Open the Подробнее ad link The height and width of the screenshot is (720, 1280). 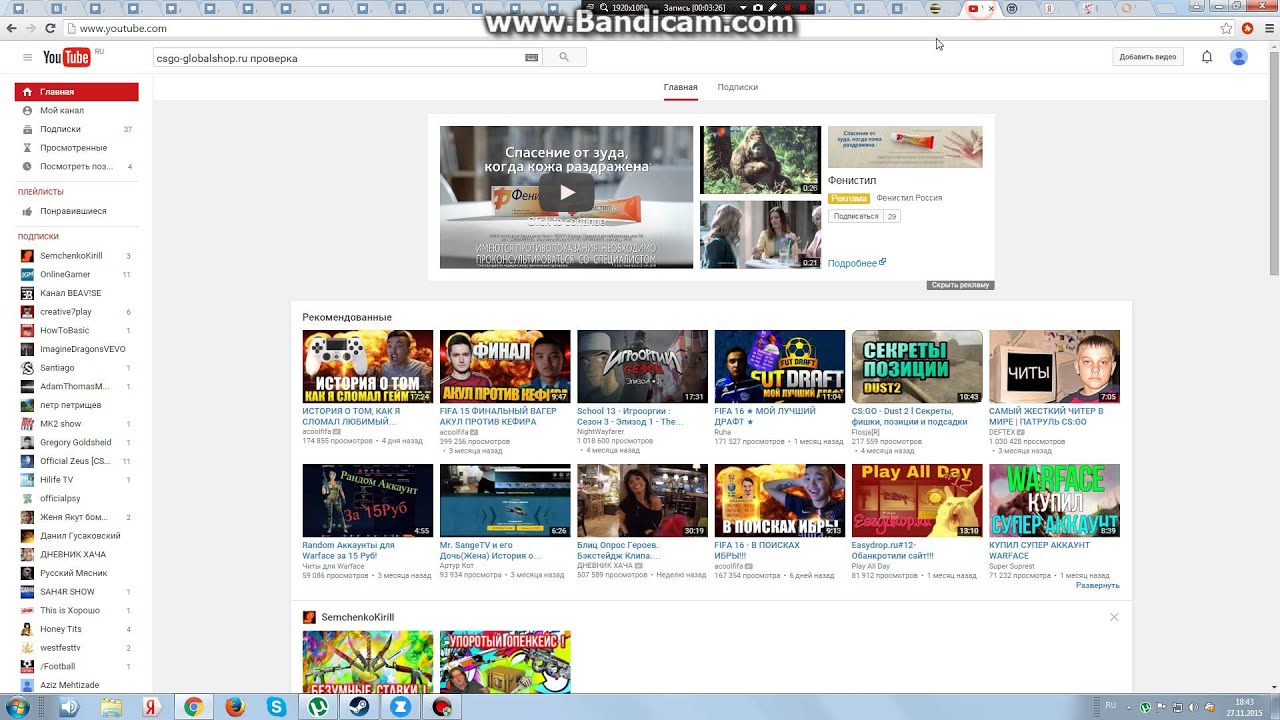(856, 263)
